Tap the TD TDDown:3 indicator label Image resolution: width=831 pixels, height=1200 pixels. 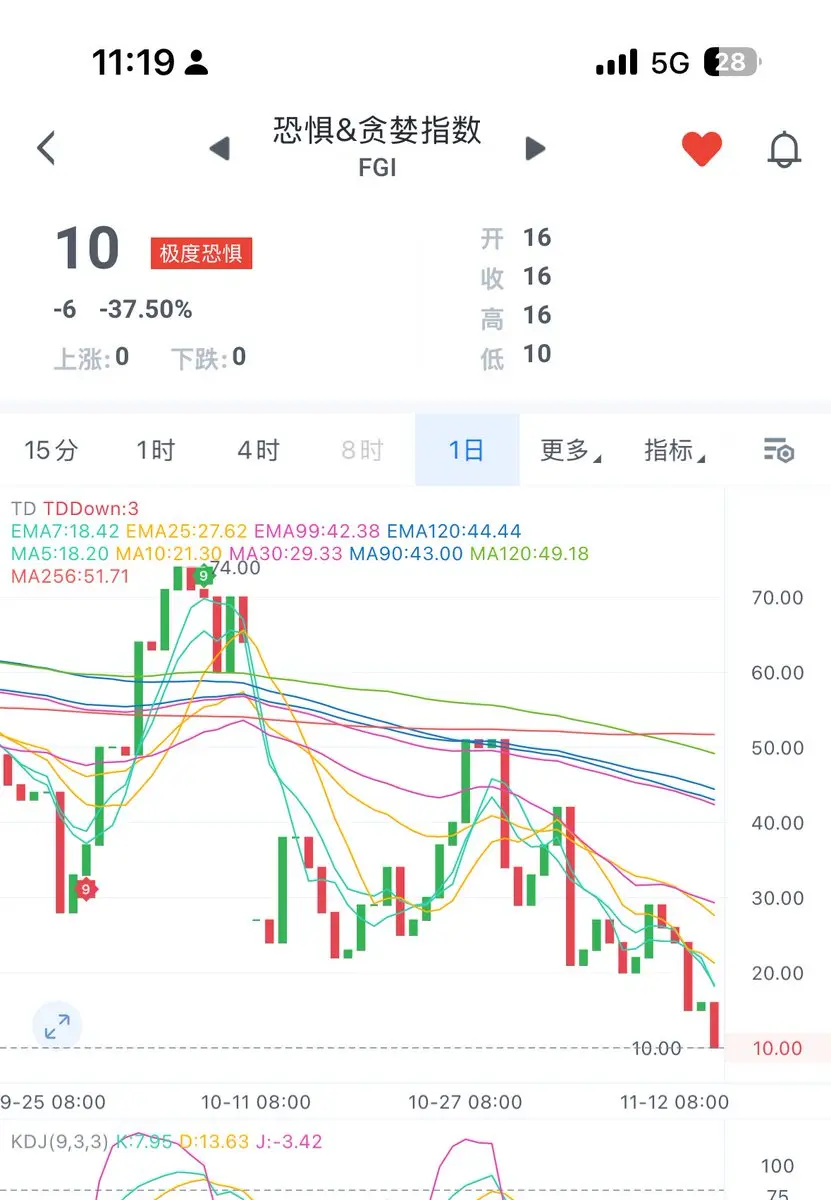tap(75, 509)
